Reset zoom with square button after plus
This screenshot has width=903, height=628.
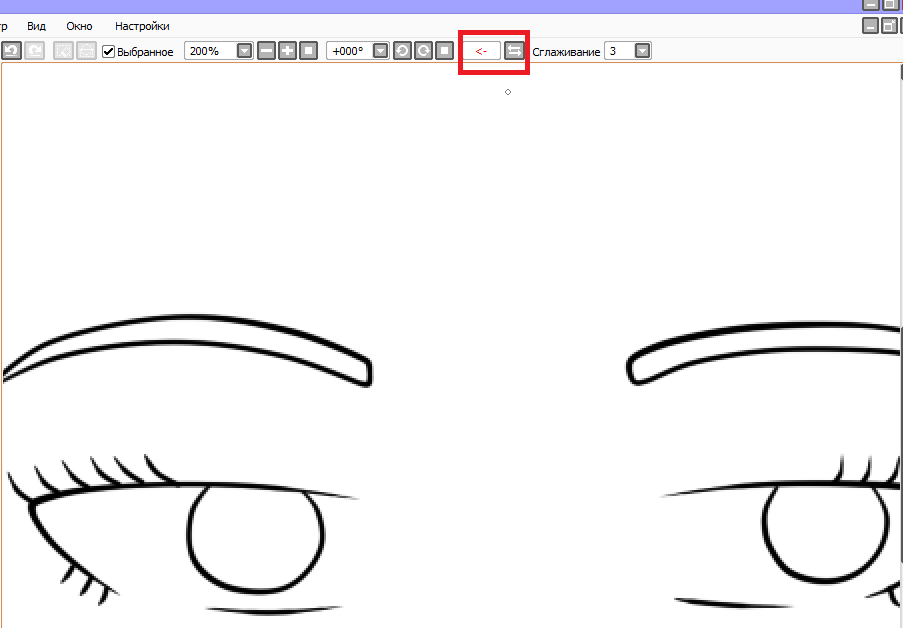tap(309, 50)
